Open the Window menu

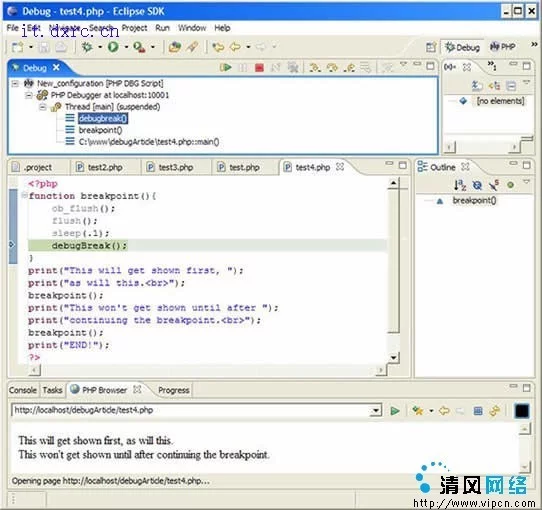coord(192,28)
